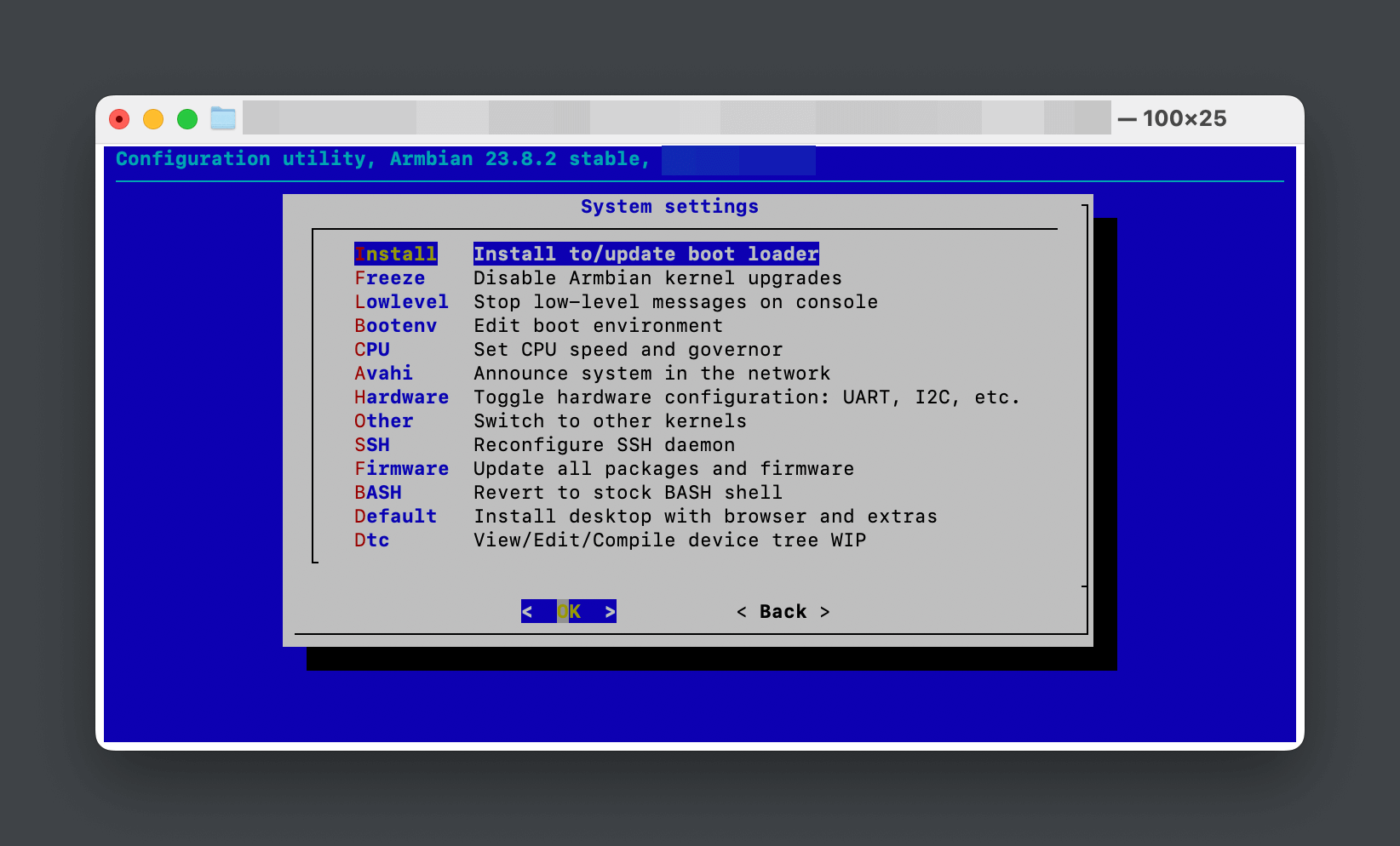The image size is (1400, 846).
Task: Select Other to switch kernels
Action: 384,421
